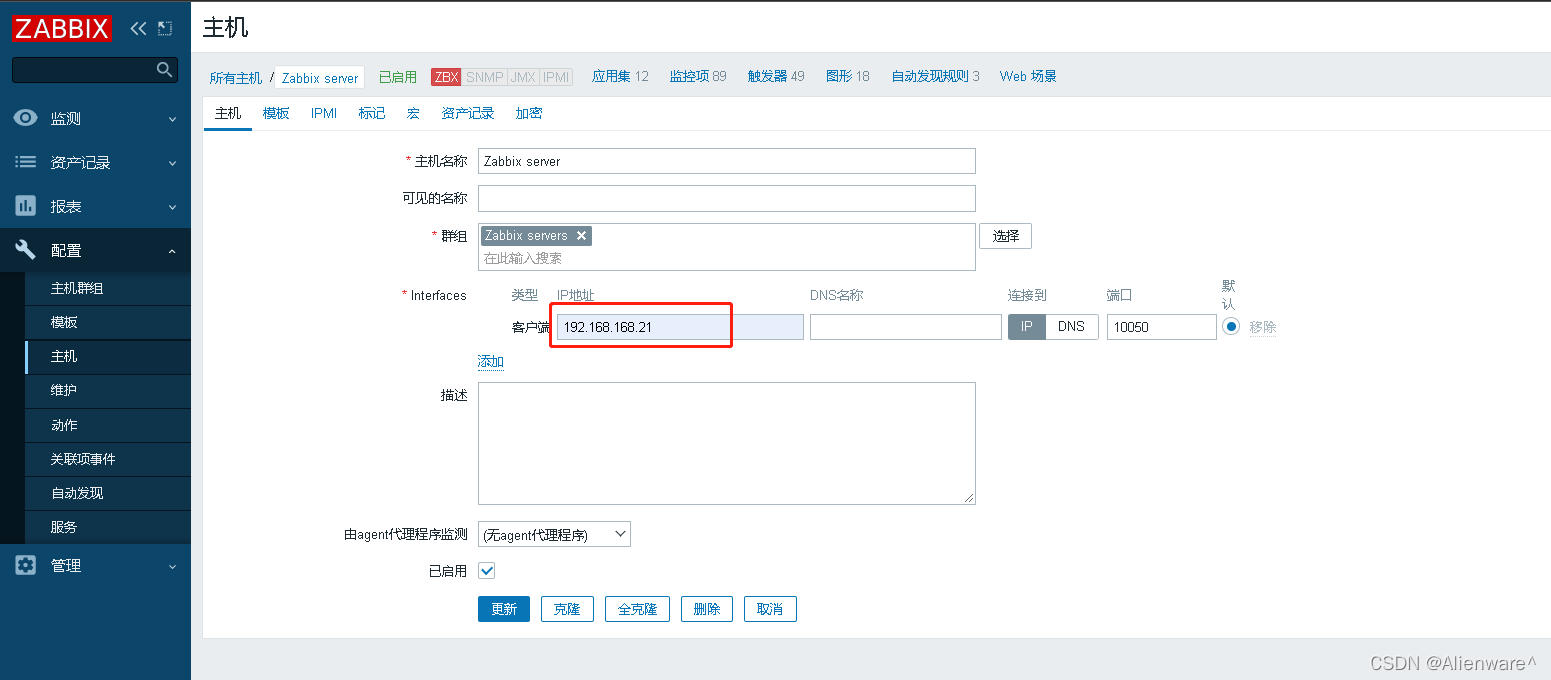1551x680 pixels.
Task: Click the ZABBIX logo
Action: (62, 28)
